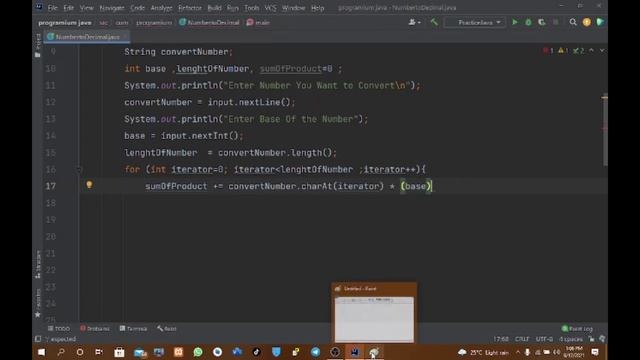Open the Event Log

(x=577, y=329)
